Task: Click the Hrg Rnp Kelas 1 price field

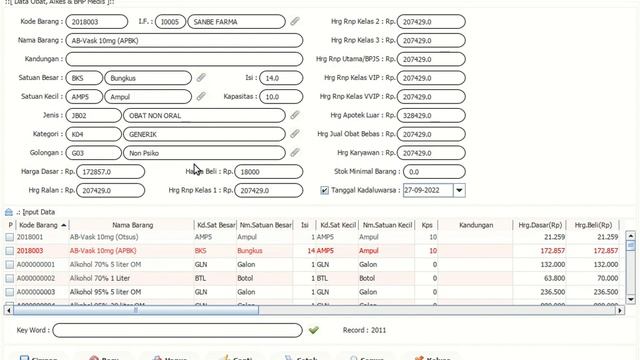Action: tap(269, 191)
